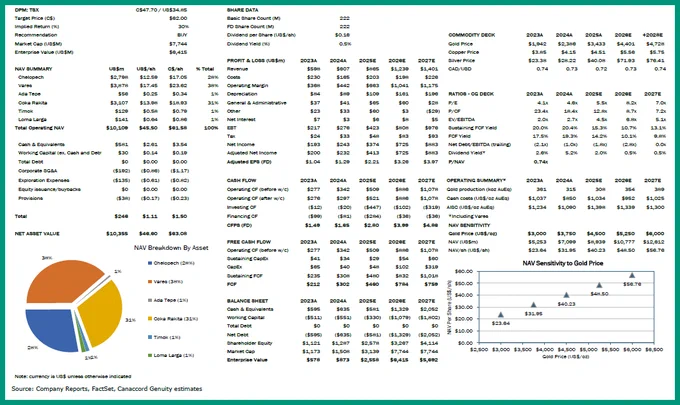Click the 'NET ASSET VALUE' row label

pyautogui.click(x=37, y=234)
